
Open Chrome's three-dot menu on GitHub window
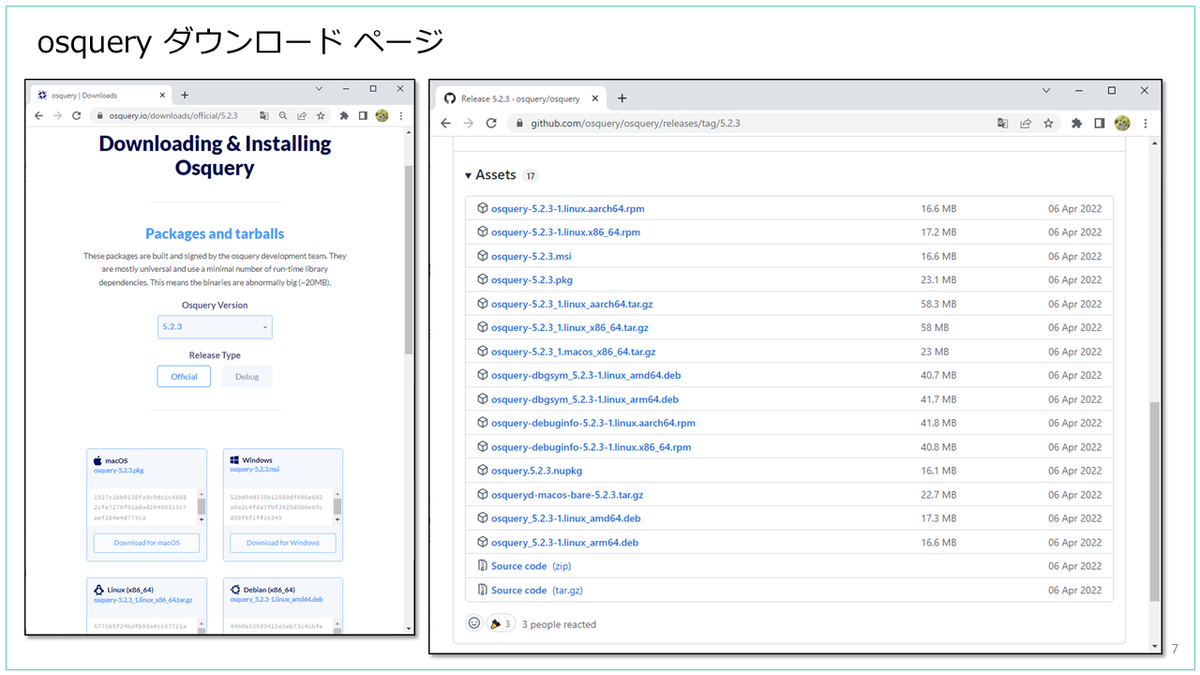(1145, 123)
